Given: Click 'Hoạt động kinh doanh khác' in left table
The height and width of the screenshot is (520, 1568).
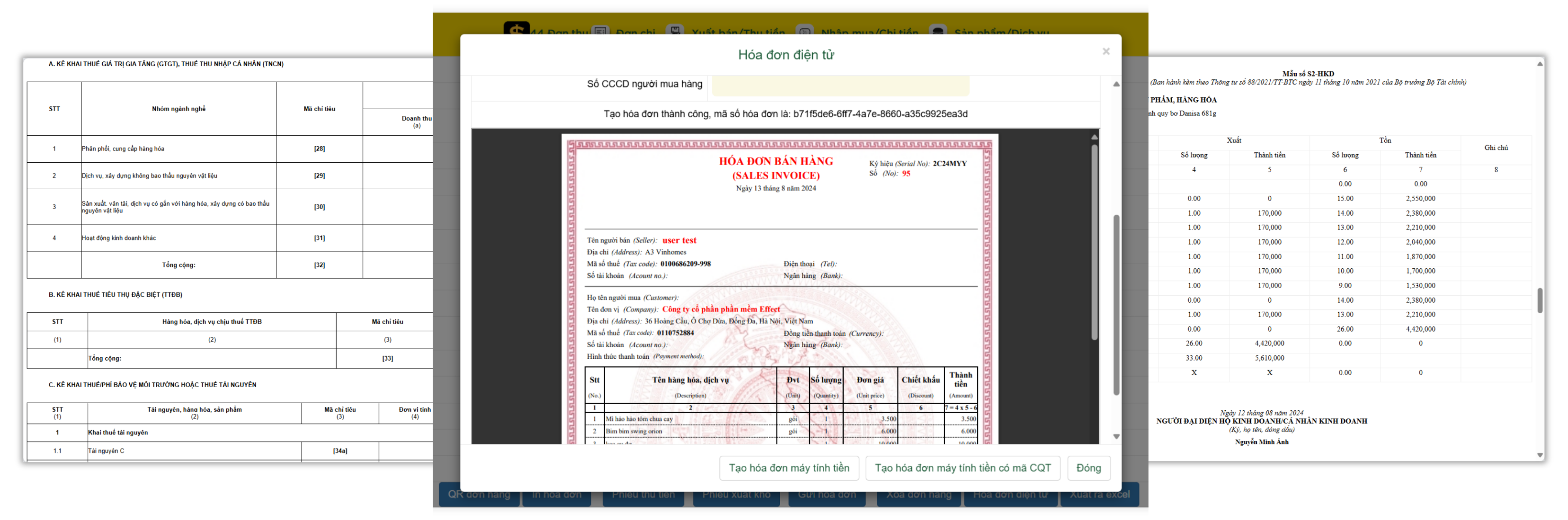Looking at the screenshot, I should pos(119,239).
